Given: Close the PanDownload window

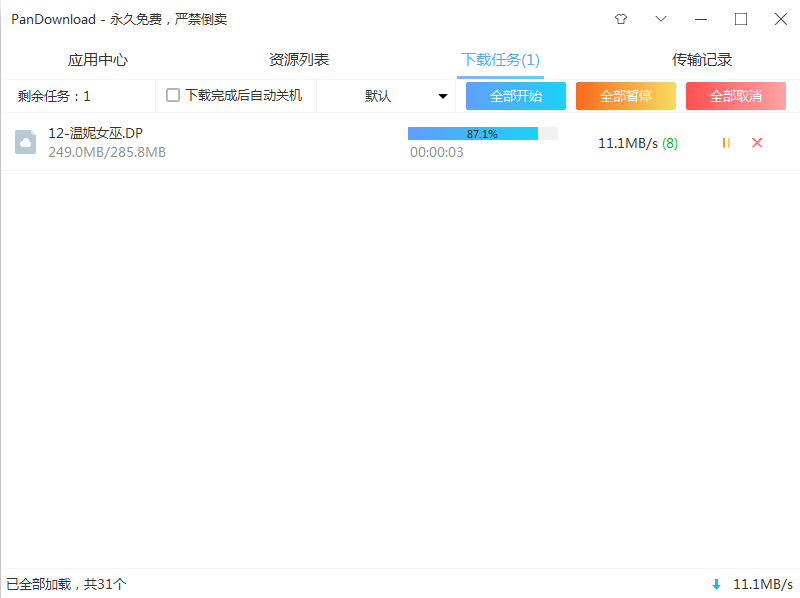Looking at the screenshot, I should click(x=781, y=19).
